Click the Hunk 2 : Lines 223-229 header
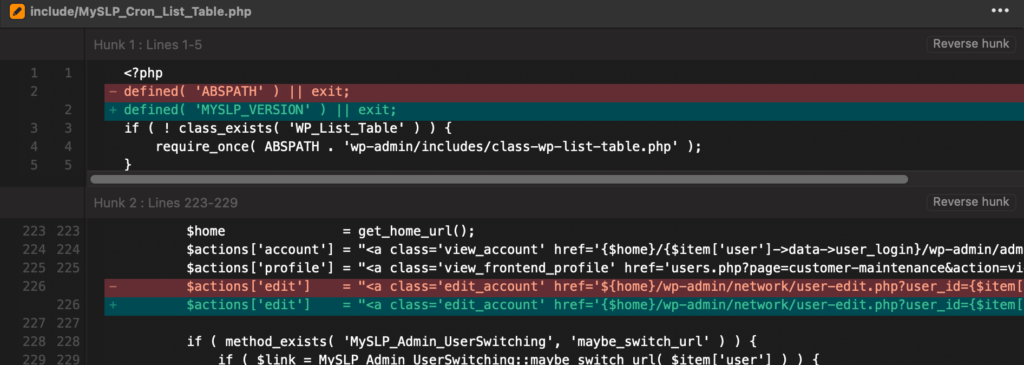Screen dimensions: 1024x365 click(165, 202)
